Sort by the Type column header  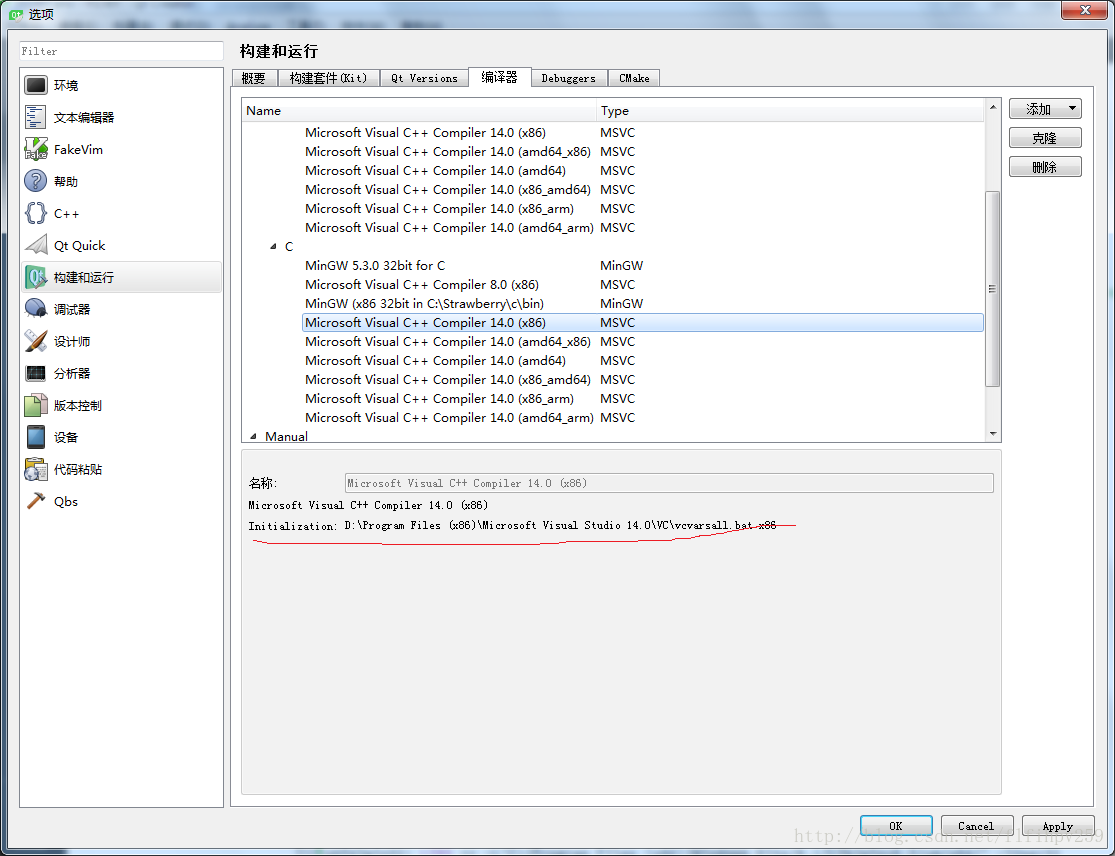[790, 111]
